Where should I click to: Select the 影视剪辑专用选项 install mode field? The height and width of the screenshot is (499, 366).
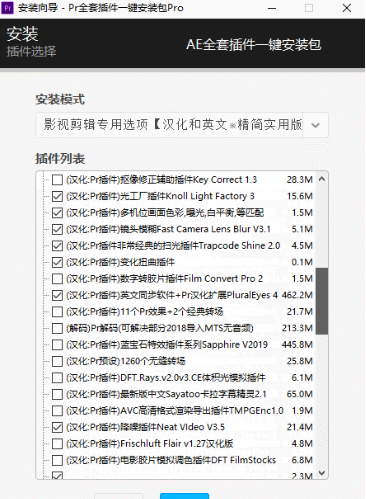point(182,125)
